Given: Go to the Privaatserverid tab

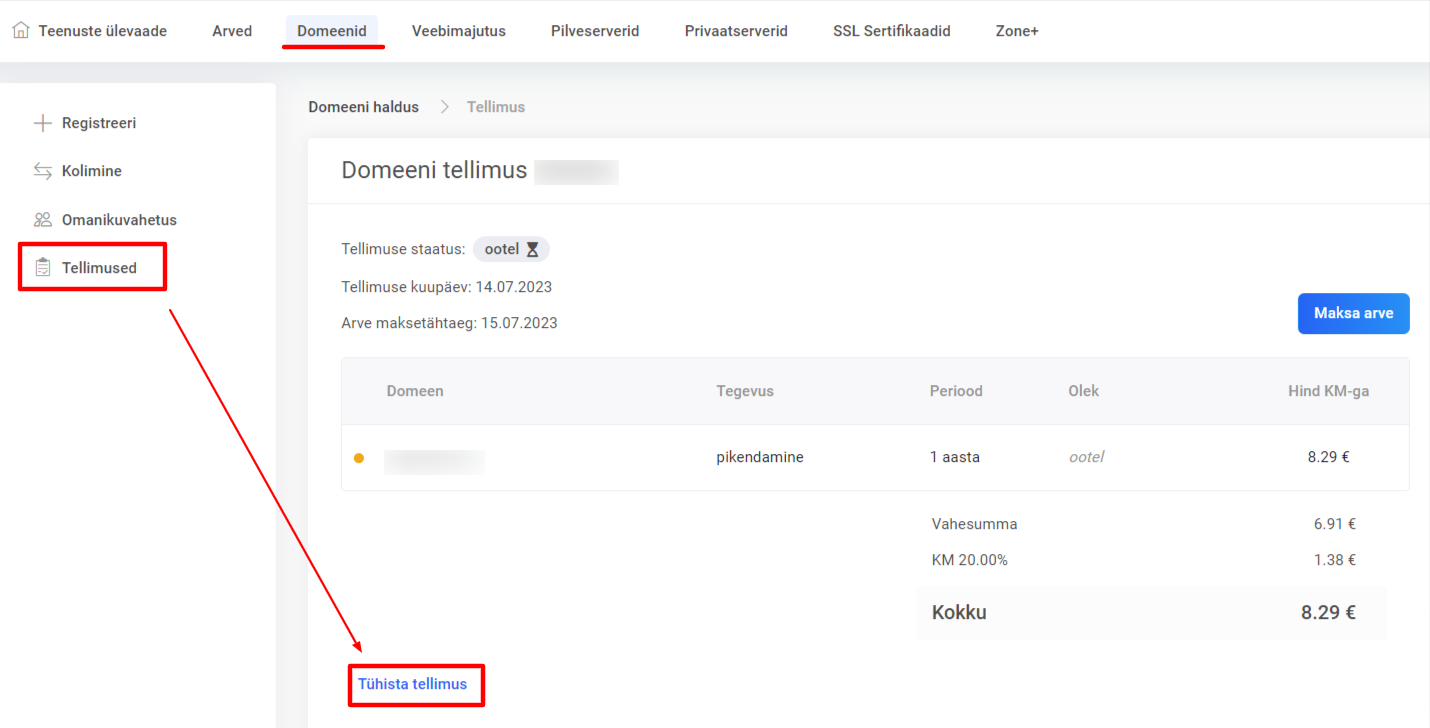Looking at the screenshot, I should coord(736,31).
